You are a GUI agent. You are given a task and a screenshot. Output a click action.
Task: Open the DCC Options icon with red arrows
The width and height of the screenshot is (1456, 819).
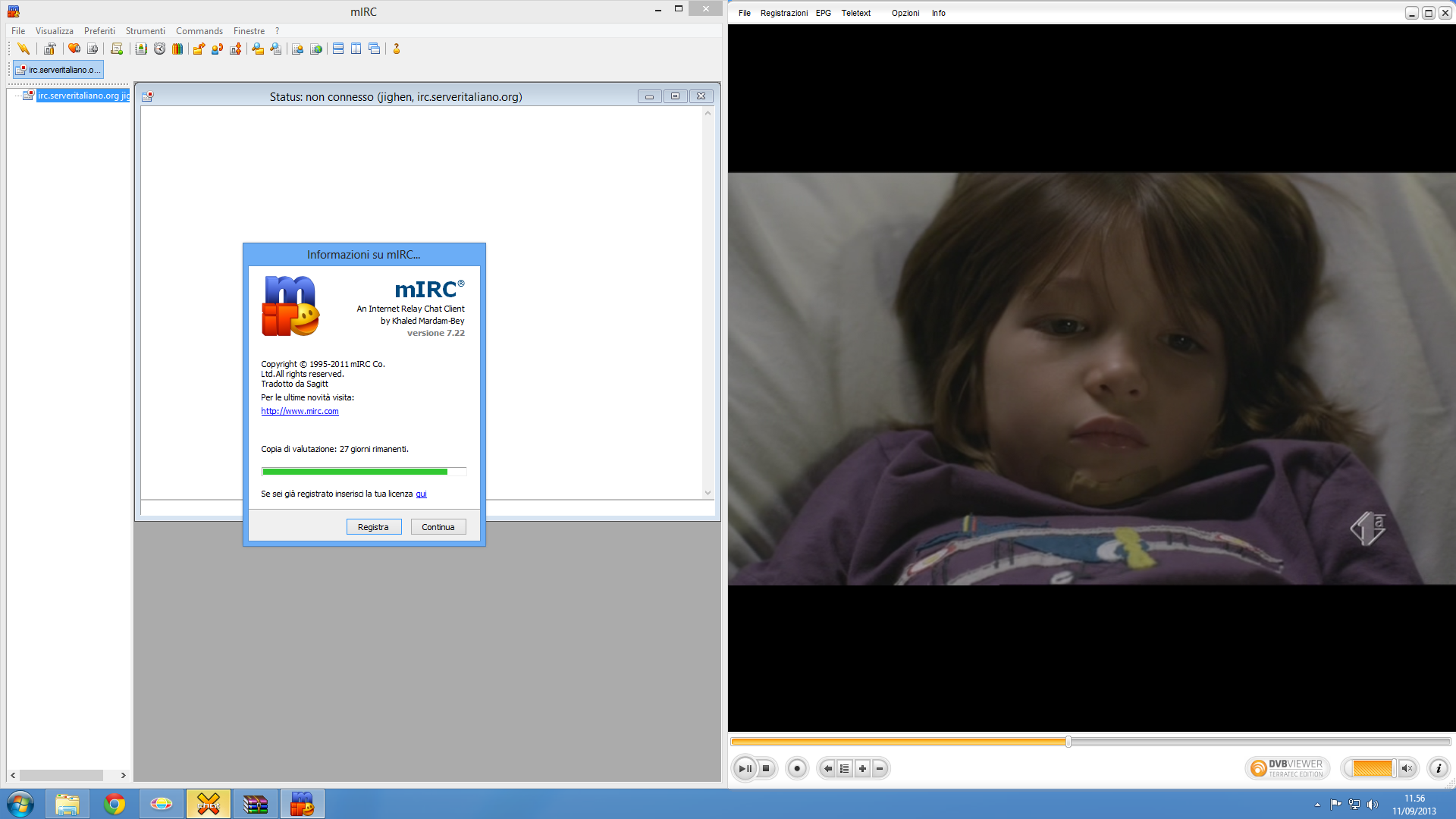(235, 49)
